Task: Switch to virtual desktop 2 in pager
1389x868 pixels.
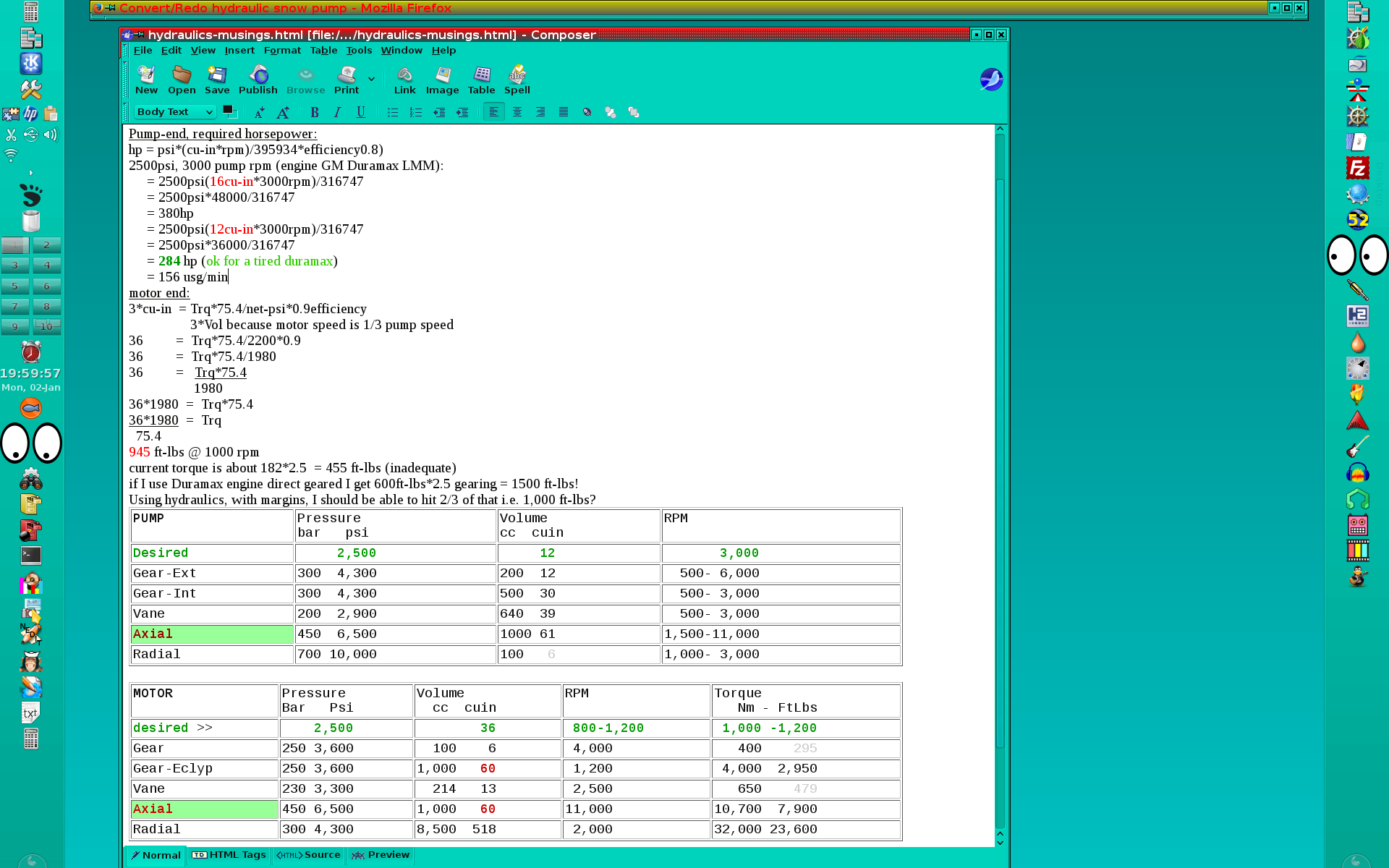Action: (x=46, y=245)
